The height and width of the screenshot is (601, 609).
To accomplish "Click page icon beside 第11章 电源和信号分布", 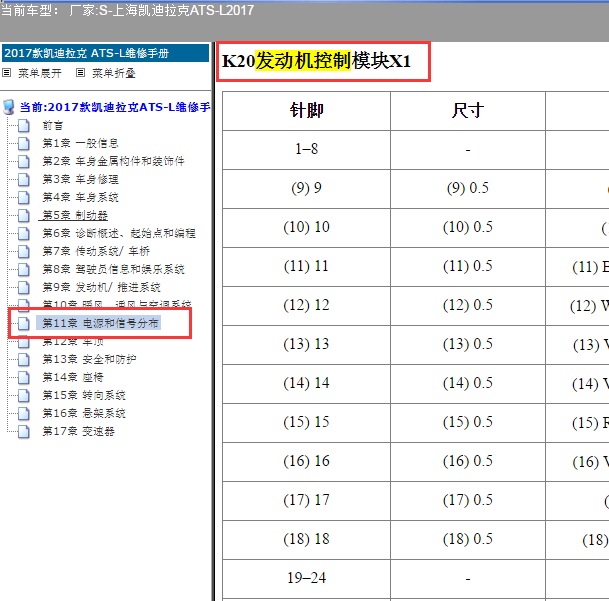I will click(x=24, y=323).
